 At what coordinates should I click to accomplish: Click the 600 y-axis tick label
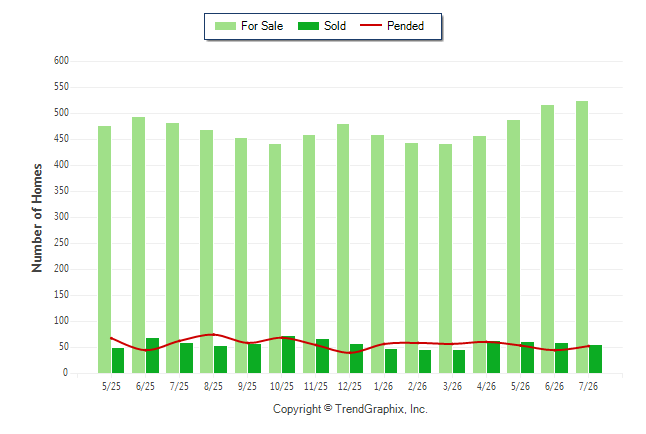click(x=61, y=61)
